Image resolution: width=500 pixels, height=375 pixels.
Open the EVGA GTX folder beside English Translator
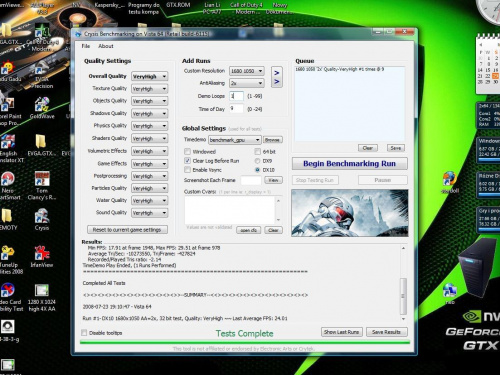coord(42,145)
